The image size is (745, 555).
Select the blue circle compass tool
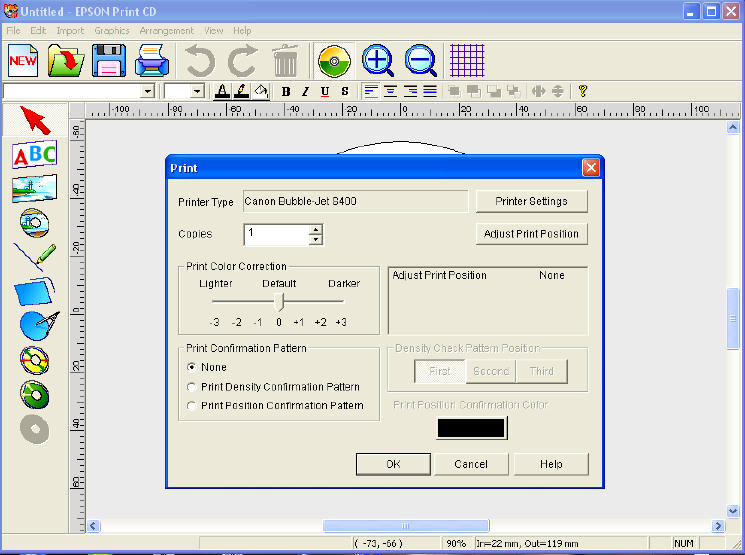(39, 325)
